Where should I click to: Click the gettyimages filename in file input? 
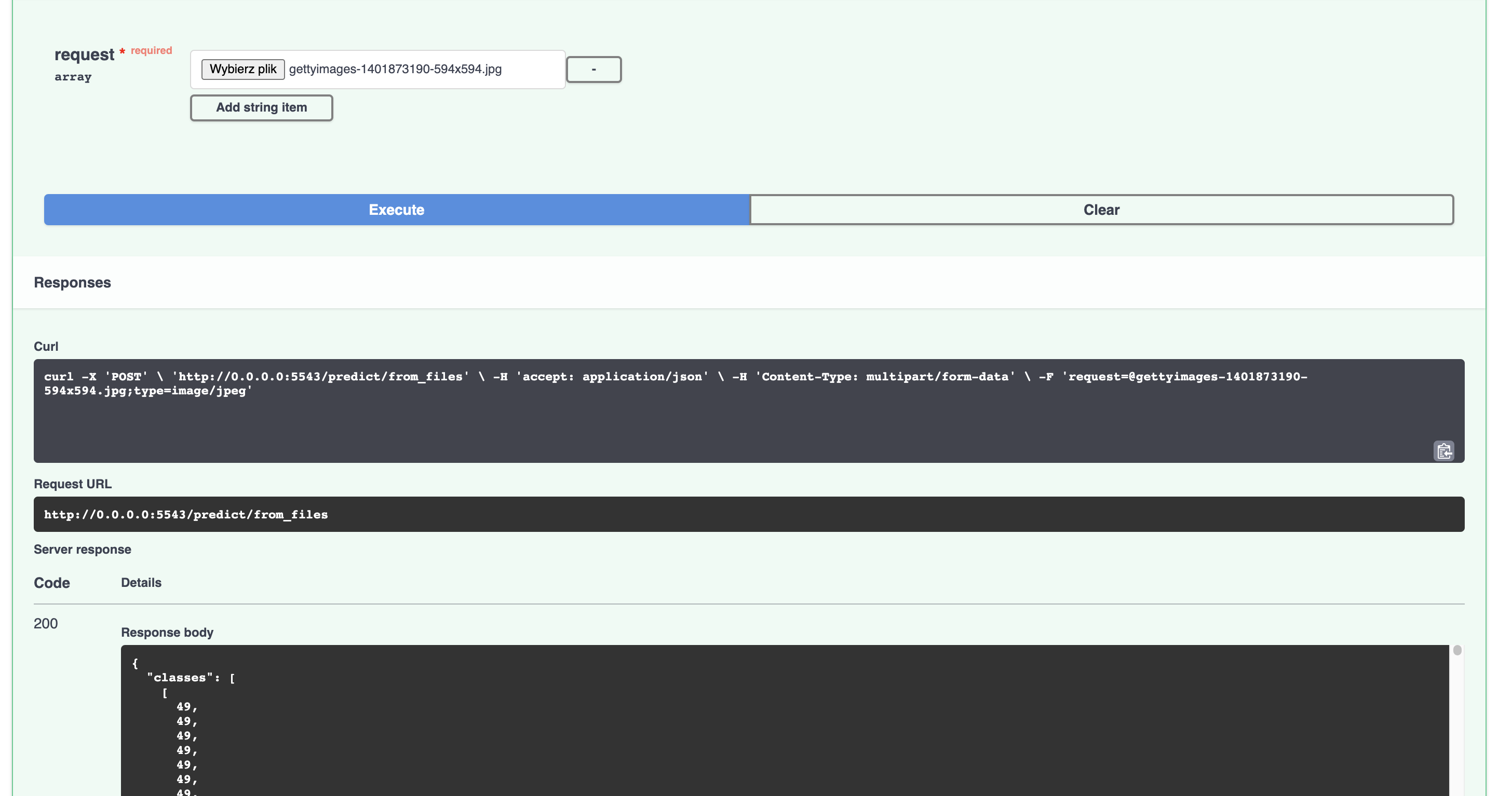click(x=395, y=69)
